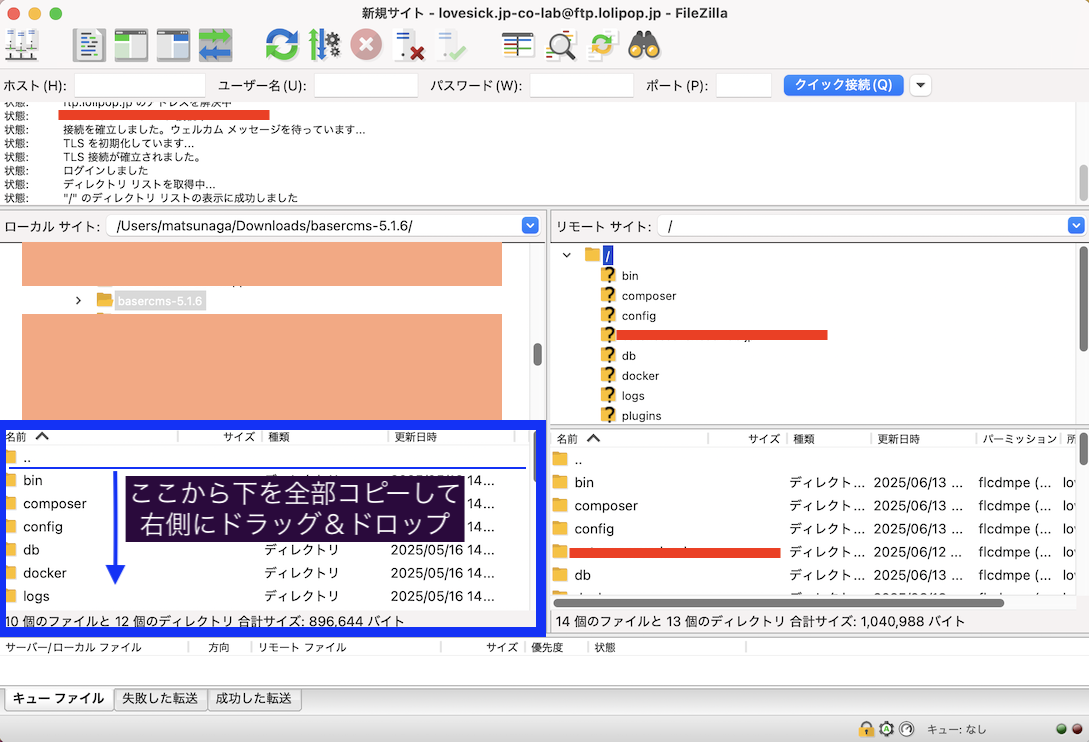Image resolution: width=1089 pixels, height=742 pixels.
Task: Select docker in the remote directory tree
Action: (640, 376)
